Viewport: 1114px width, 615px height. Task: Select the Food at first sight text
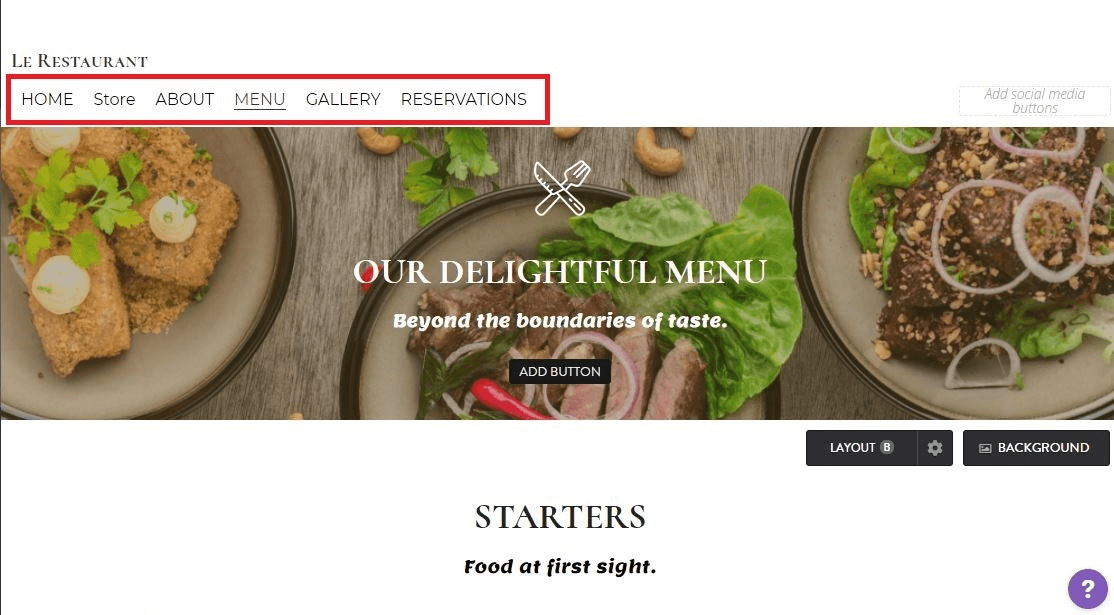(561, 567)
